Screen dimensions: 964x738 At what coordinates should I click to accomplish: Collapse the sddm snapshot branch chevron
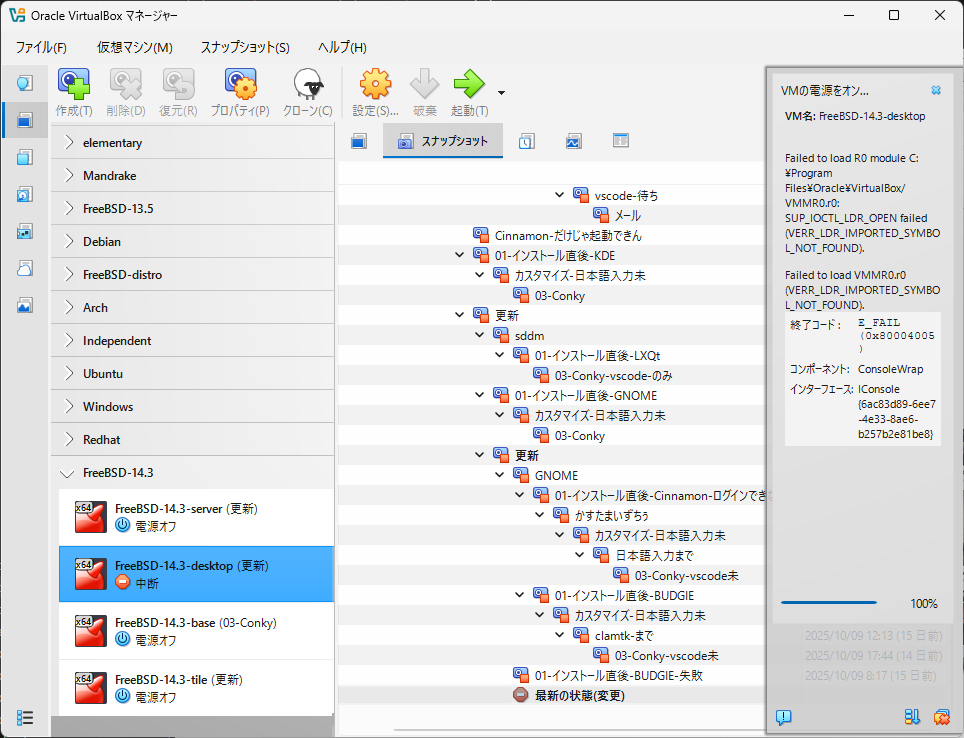click(x=480, y=335)
